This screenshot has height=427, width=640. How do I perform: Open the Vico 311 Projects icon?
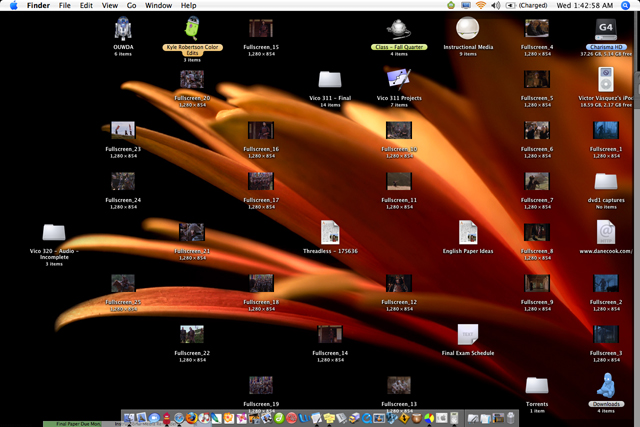coord(398,79)
